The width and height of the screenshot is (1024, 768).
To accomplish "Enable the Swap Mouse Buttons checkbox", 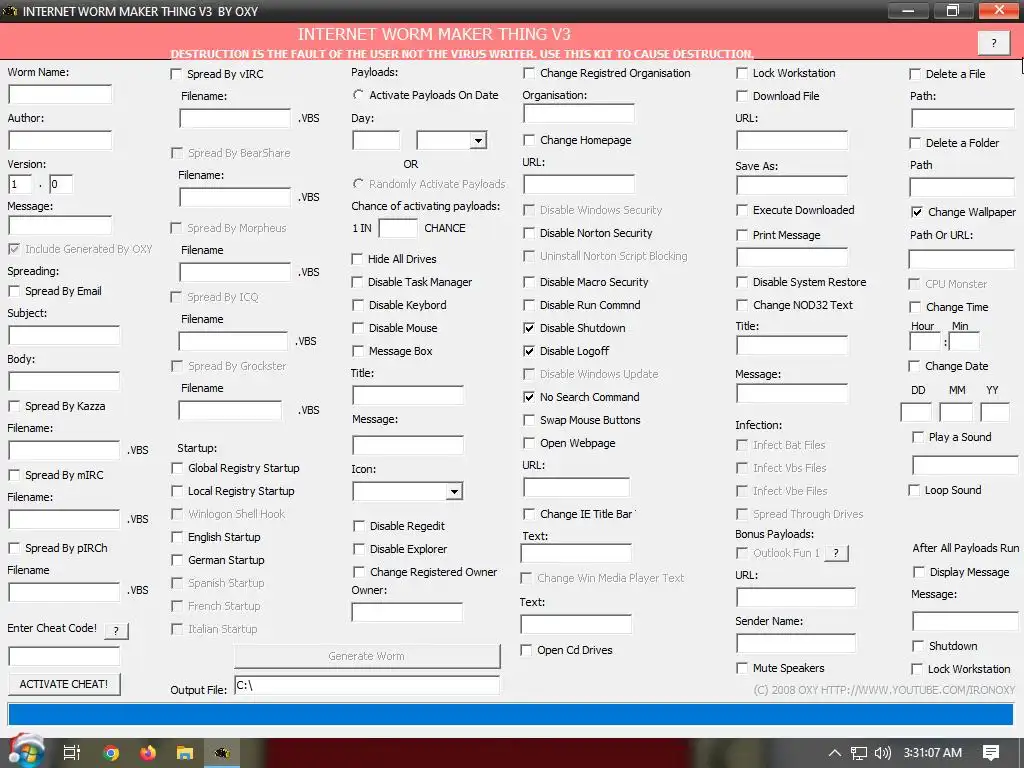I will [529, 420].
